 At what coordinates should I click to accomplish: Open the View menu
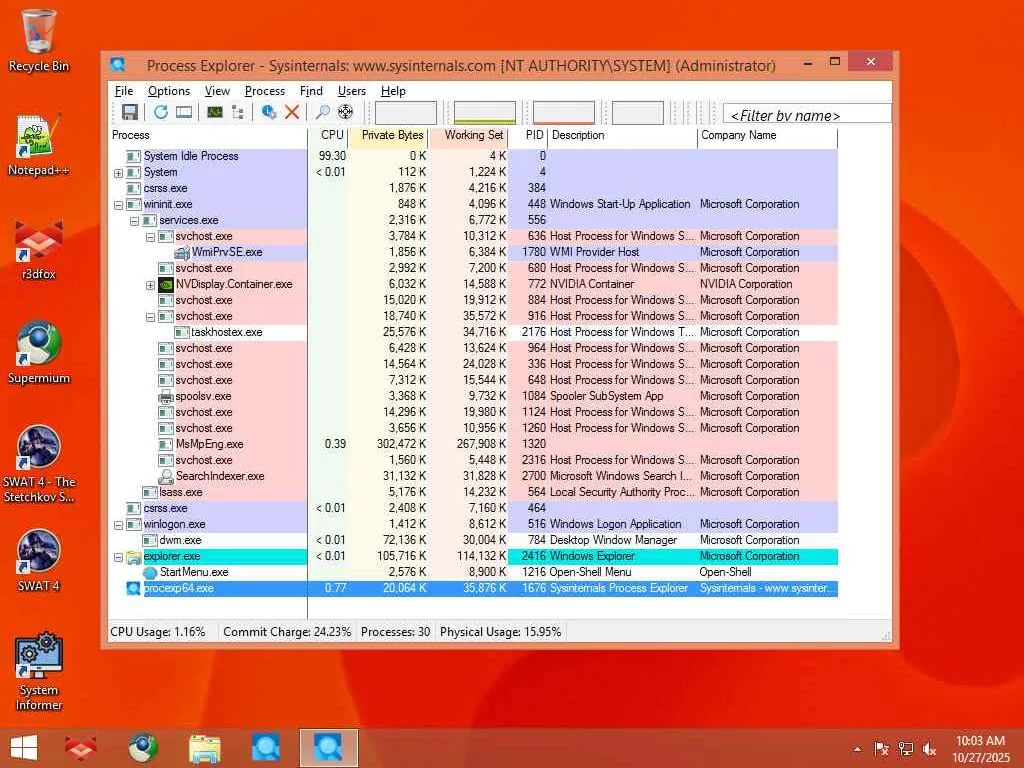pos(217,91)
